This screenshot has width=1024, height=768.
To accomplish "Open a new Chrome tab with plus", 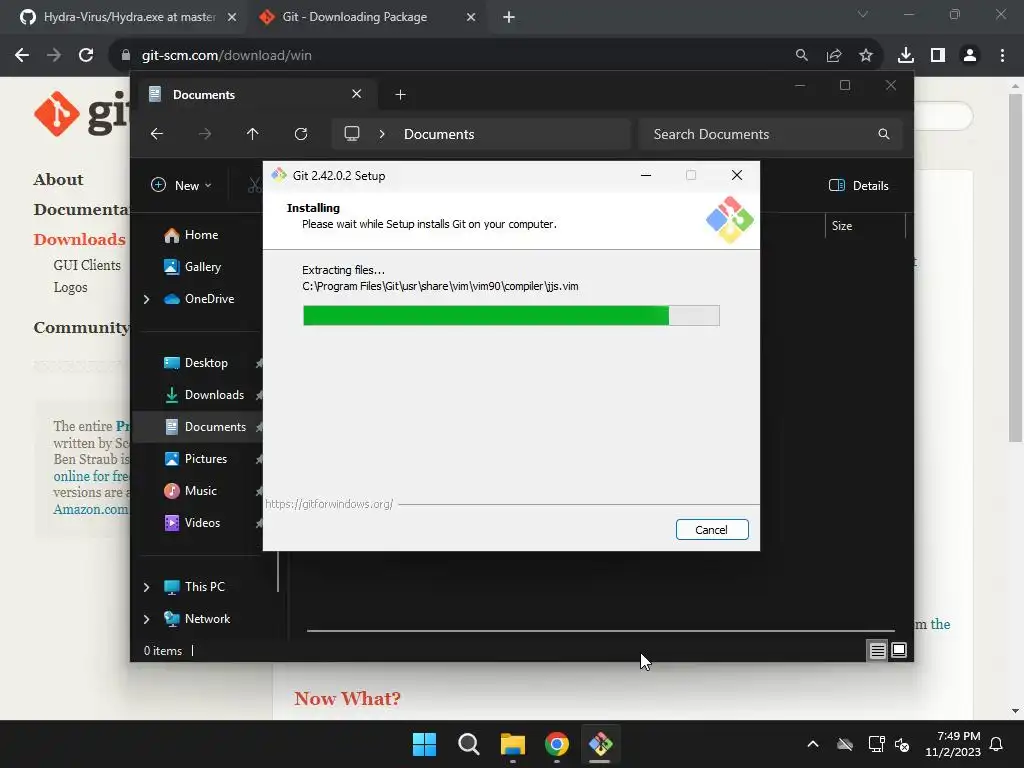I will [509, 18].
